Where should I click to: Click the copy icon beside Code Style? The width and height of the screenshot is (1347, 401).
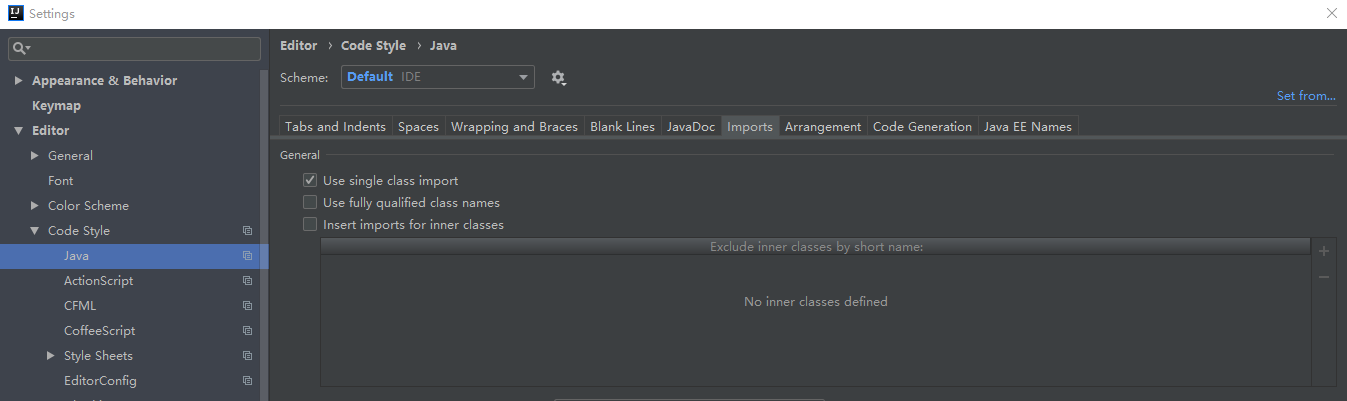247,231
